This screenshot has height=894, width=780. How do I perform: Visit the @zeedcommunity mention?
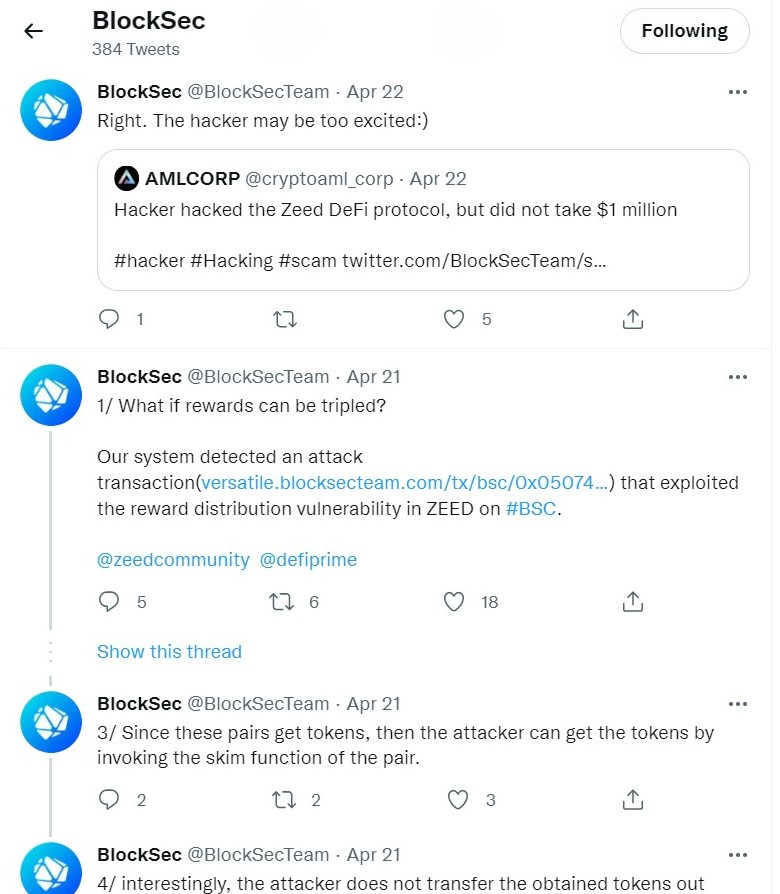coord(173,560)
